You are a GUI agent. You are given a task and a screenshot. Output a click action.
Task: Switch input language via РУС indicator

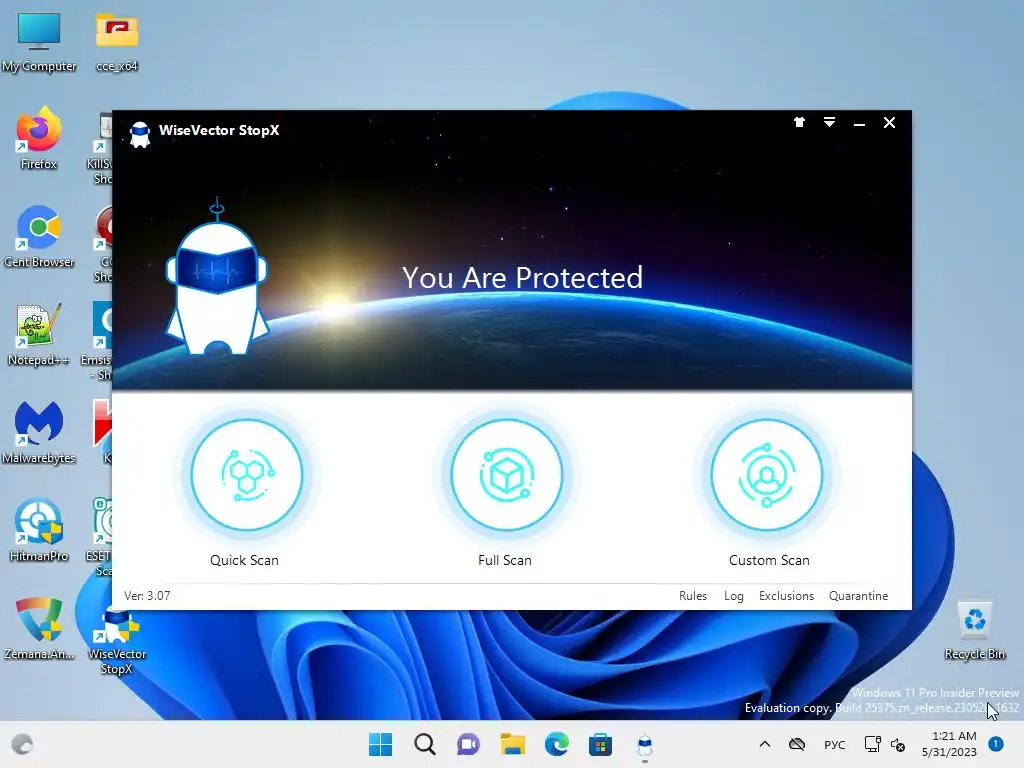834,744
